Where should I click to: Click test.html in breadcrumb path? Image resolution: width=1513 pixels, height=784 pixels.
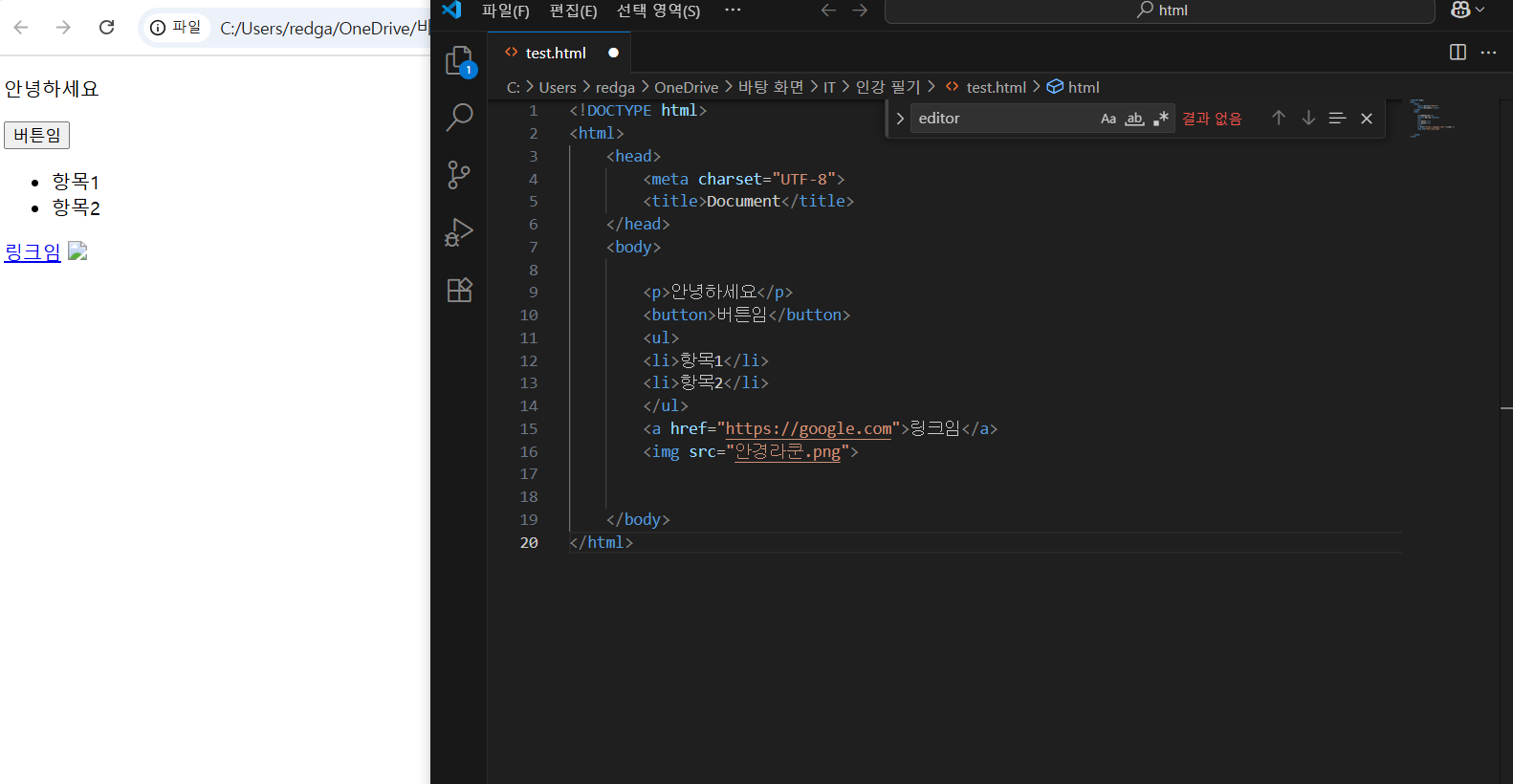(x=986, y=87)
